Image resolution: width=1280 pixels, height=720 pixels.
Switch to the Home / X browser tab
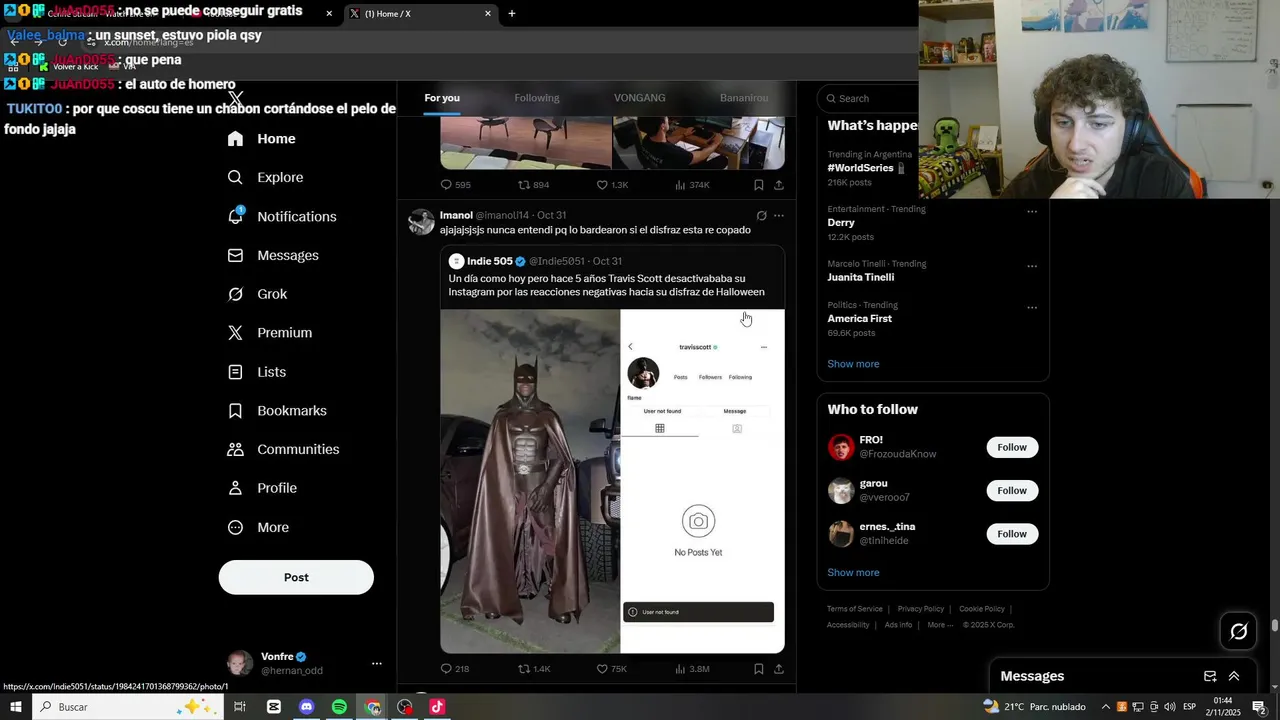tap(420, 13)
